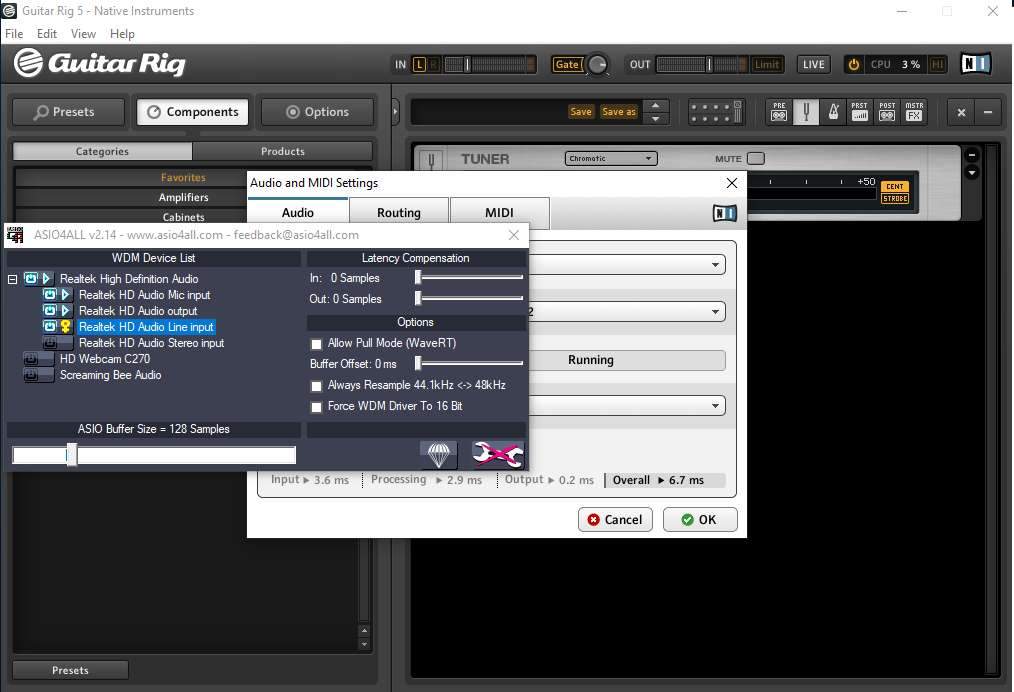This screenshot has height=692, width=1014.
Task: Show the virtual Rig Kontrol icon
Action: (x=715, y=112)
